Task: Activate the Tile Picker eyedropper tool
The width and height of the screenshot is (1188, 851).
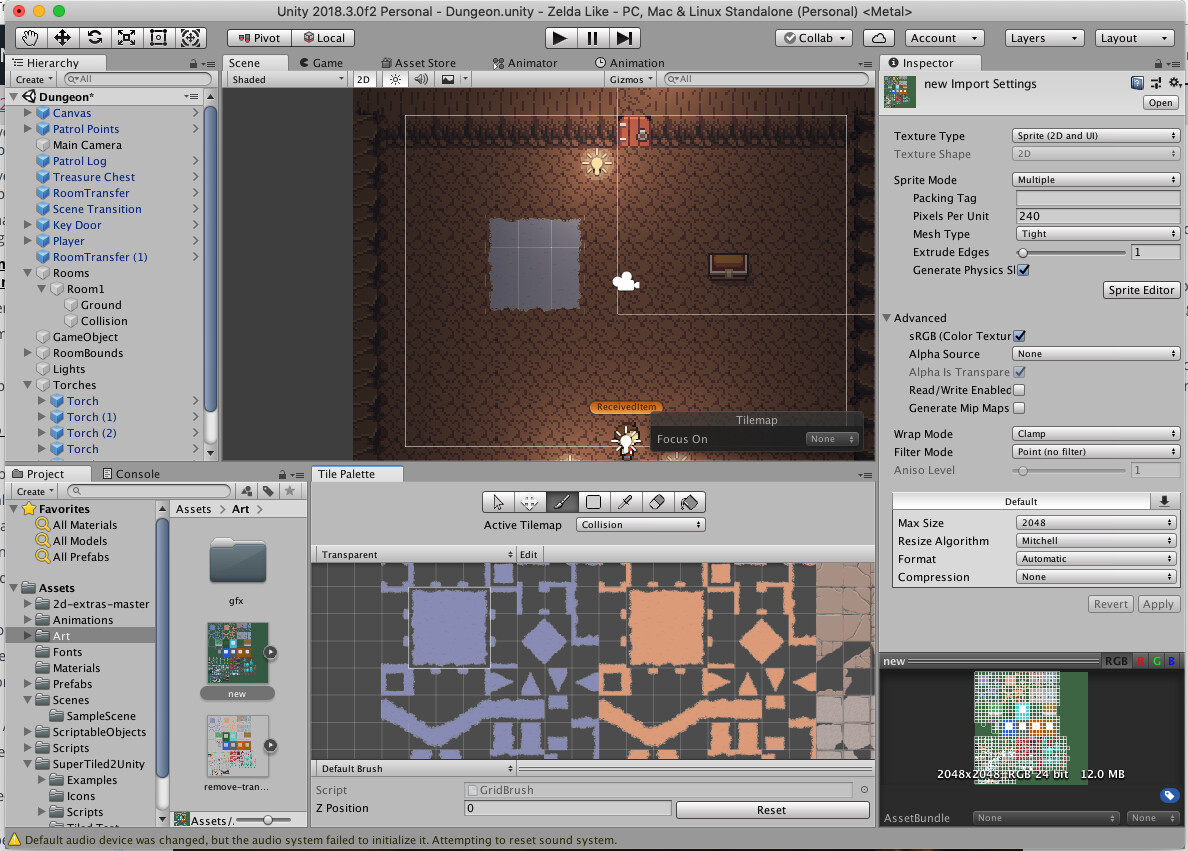Action: coord(624,502)
